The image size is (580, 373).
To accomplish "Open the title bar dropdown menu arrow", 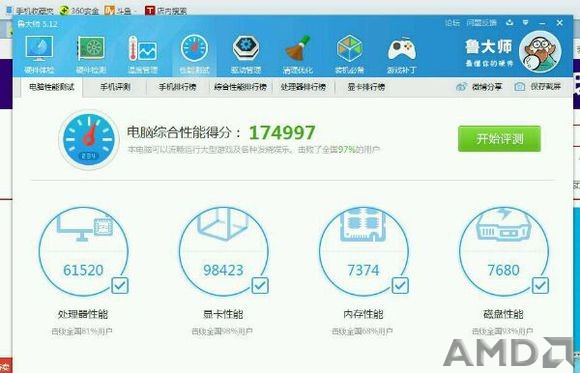I will (525, 23).
